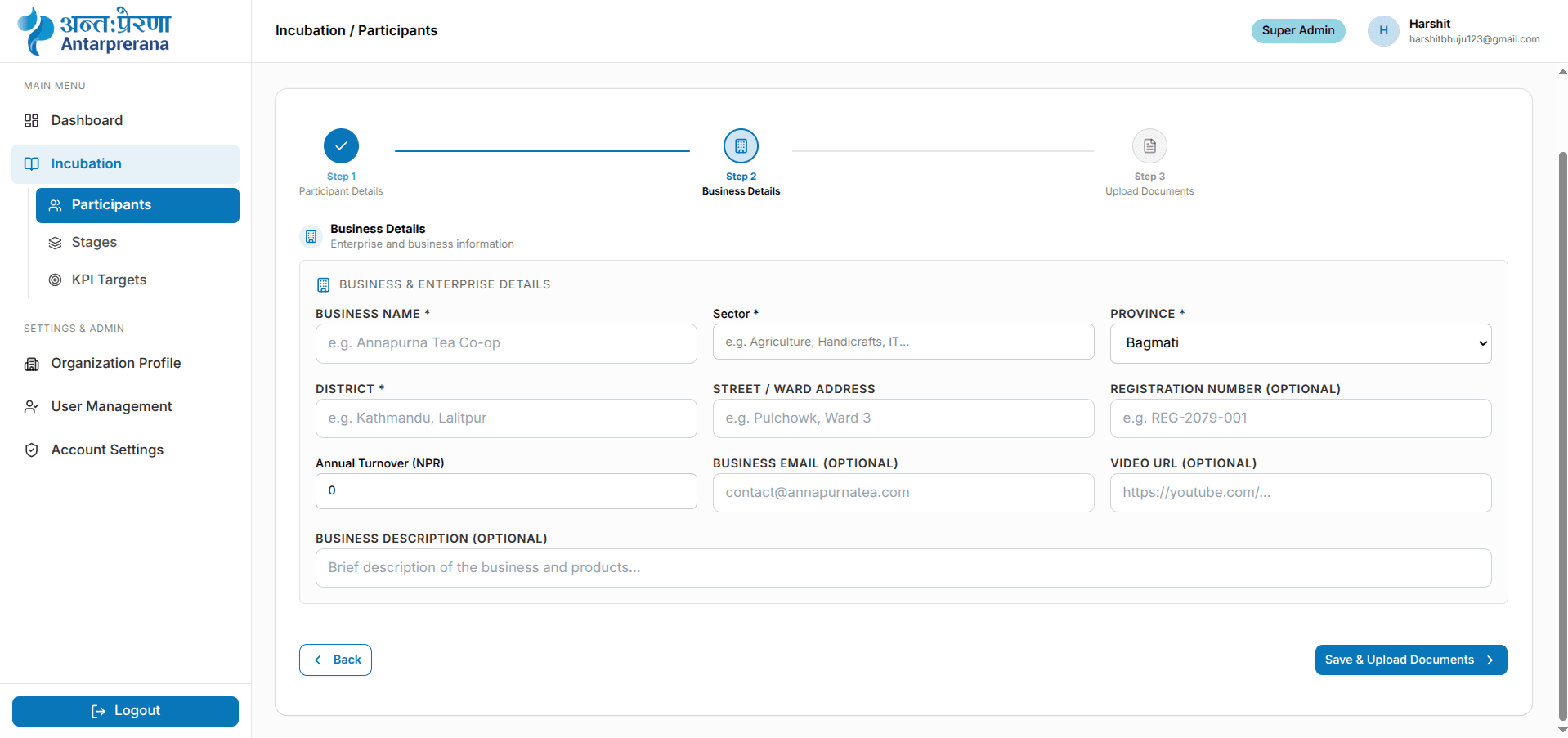Open KPI Targets page

137,280
